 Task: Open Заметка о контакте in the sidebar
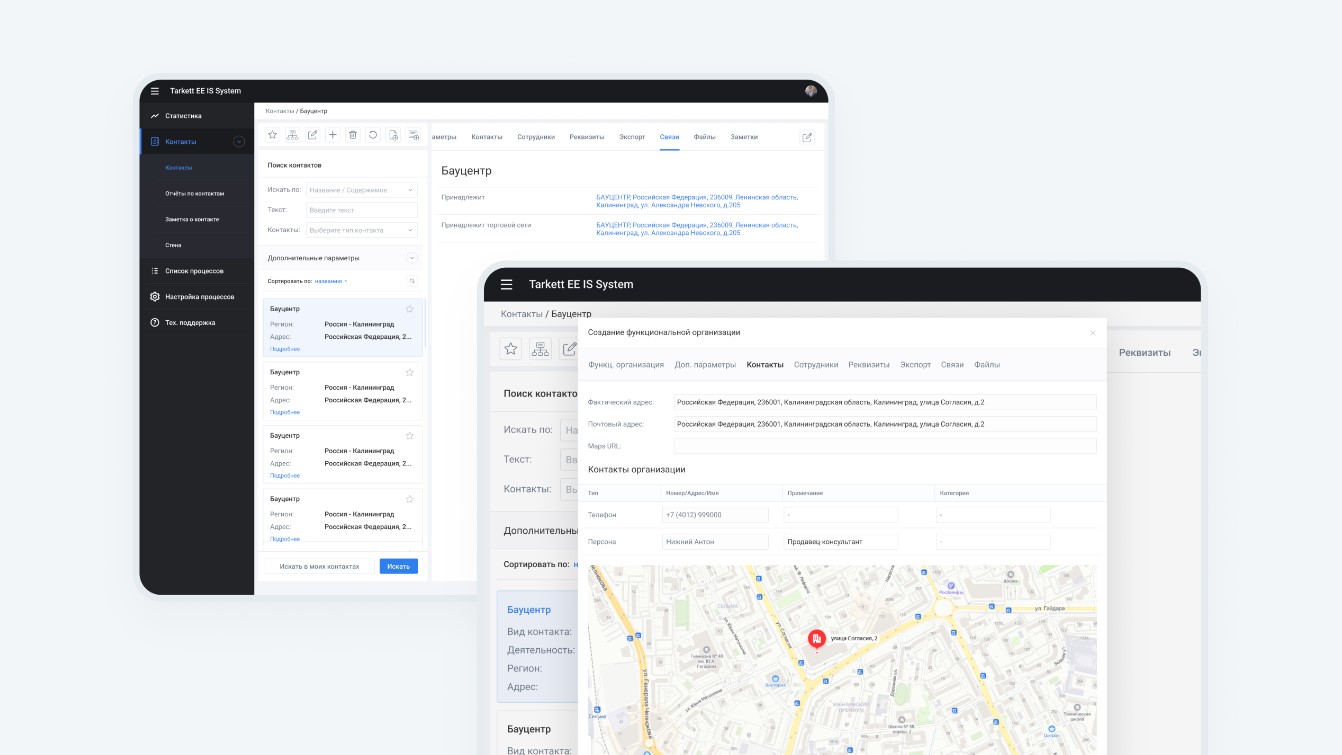192,219
